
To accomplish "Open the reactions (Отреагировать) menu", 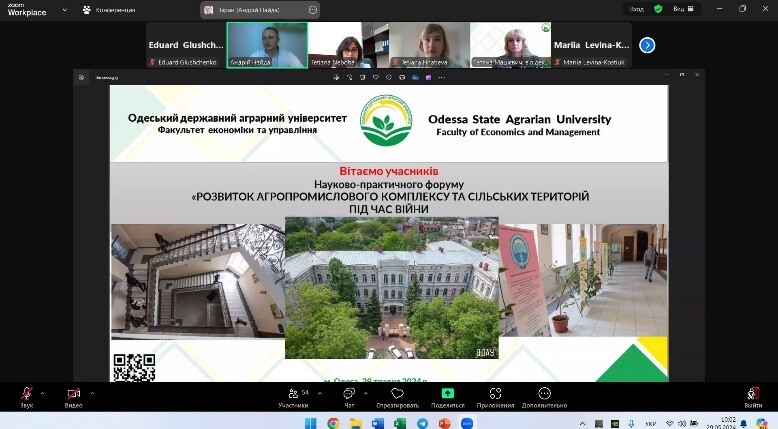I will (397, 394).
